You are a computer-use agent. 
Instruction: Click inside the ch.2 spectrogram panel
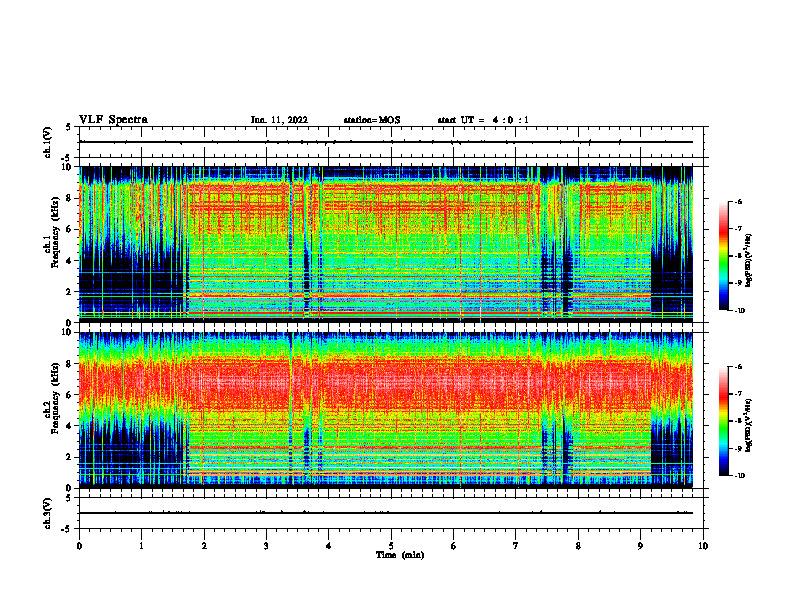[386, 410]
